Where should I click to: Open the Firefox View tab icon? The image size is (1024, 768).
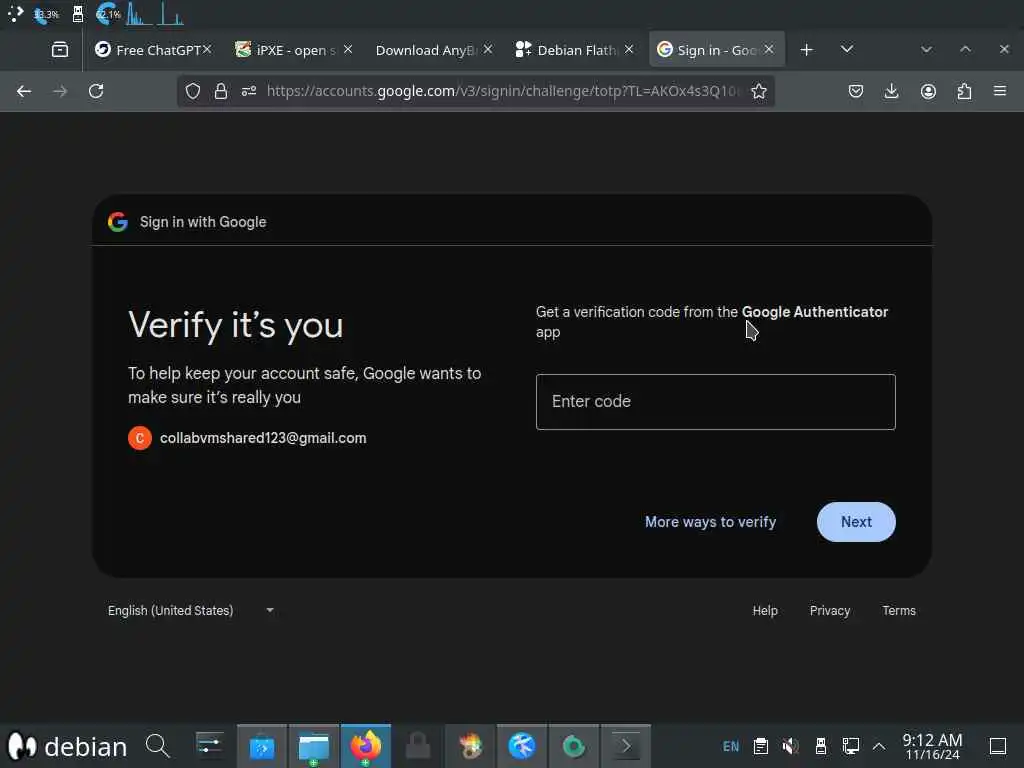(x=60, y=50)
